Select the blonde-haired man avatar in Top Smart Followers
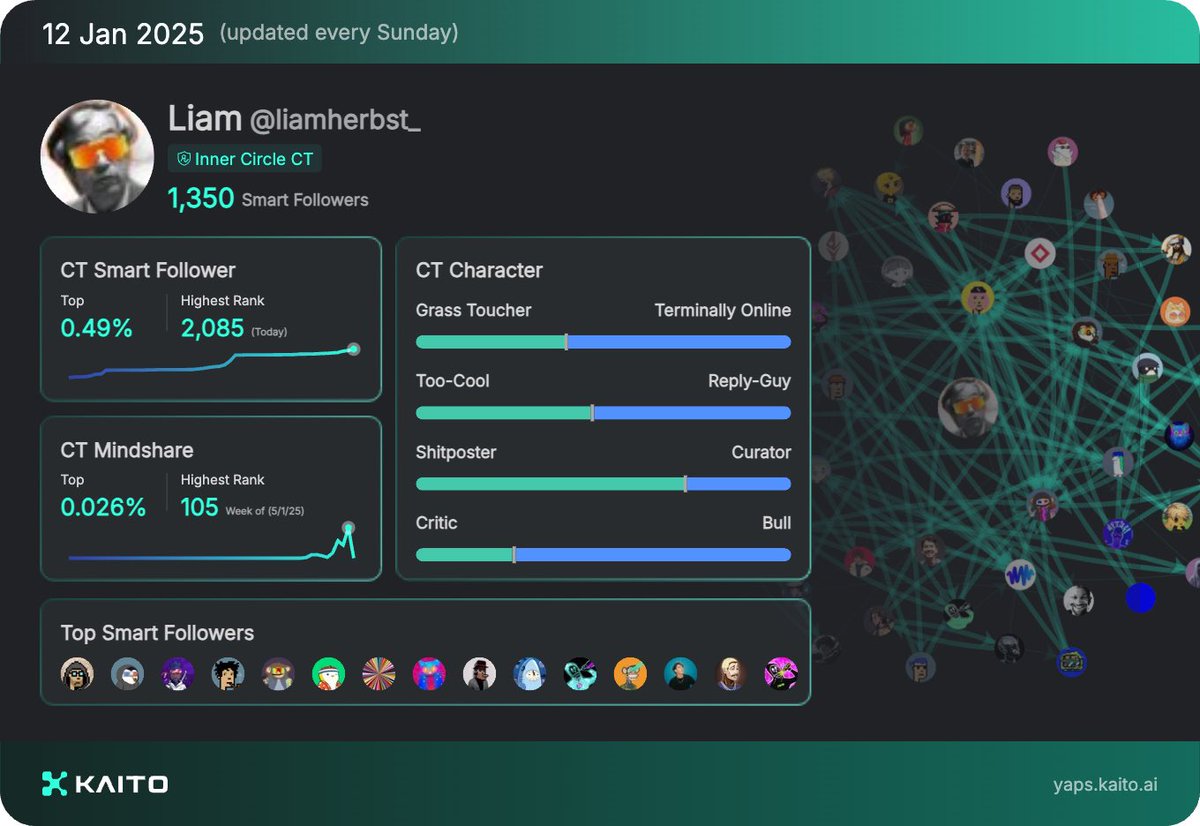Viewport: 1200px width, 826px height. click(x=731, y=674)
